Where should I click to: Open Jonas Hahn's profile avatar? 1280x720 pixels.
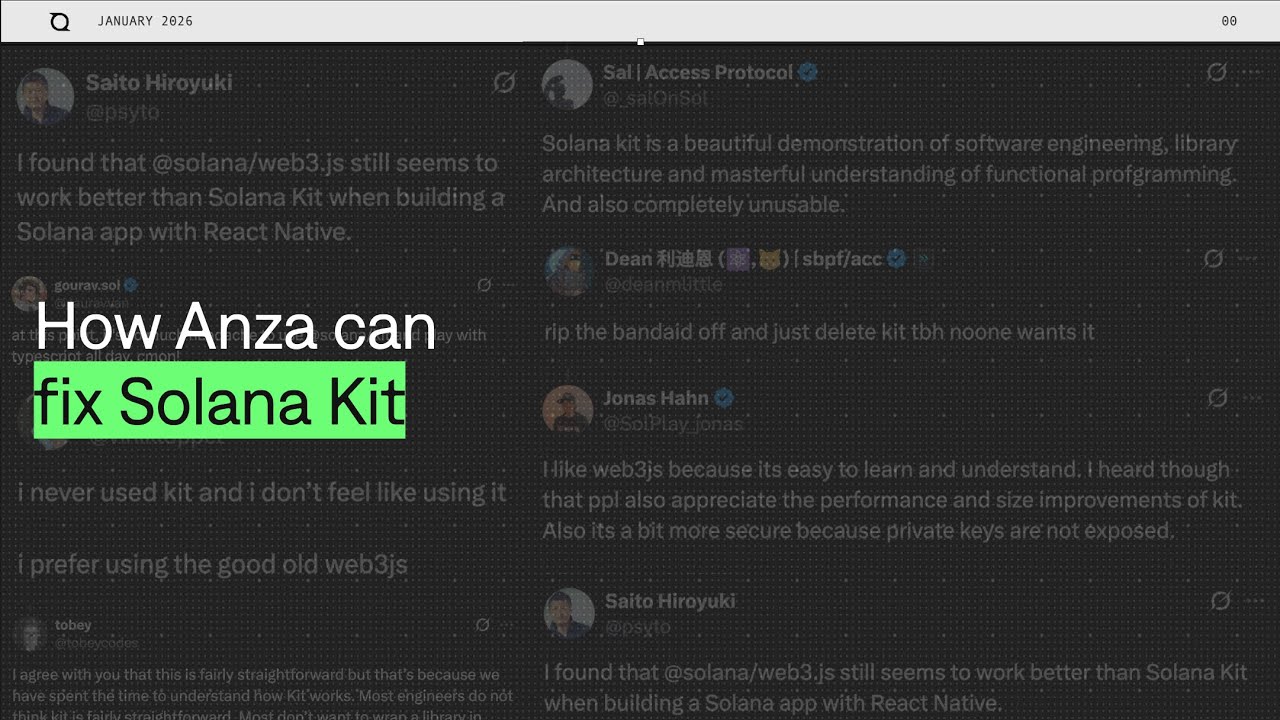[x=567, y=410]
